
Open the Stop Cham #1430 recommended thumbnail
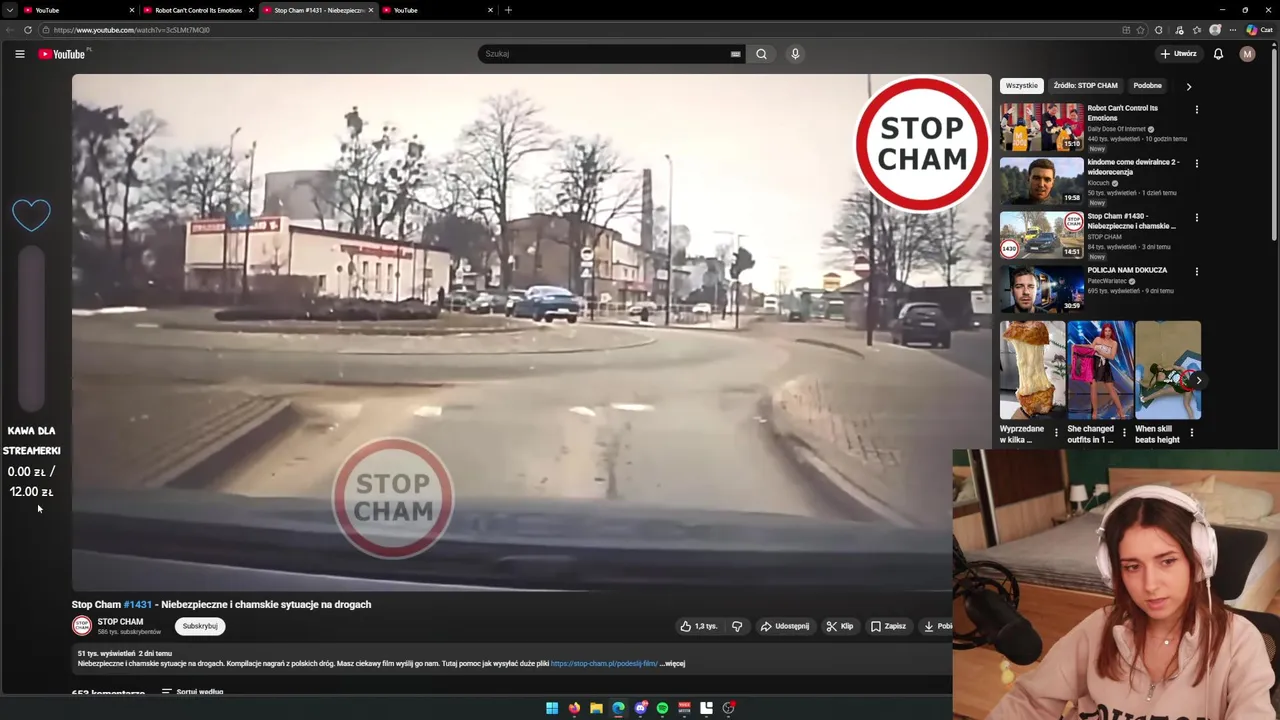click(1042, 235)
